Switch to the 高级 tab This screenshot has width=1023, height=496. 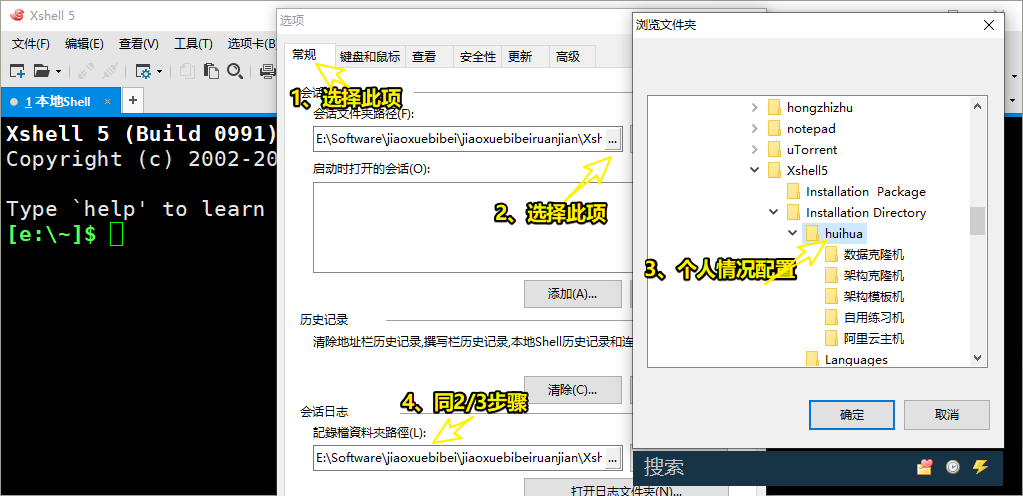point(573,57)
